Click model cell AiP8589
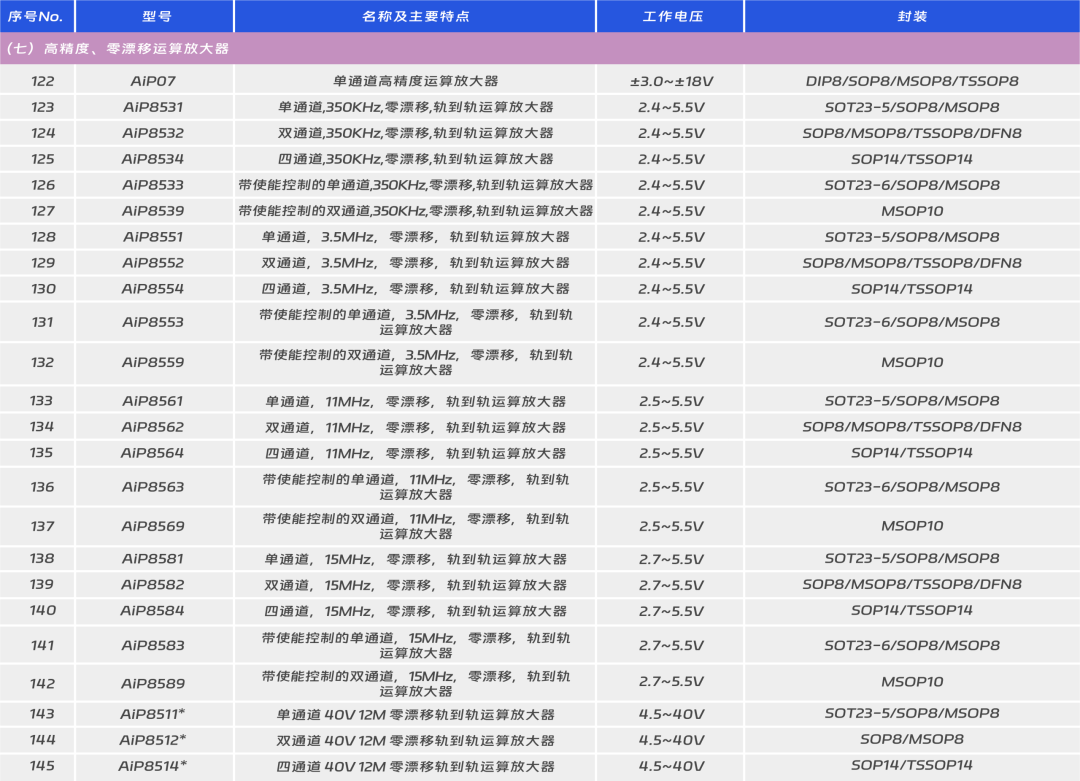Image resolution: width=1080 pixels, height=781 pixels. (153, 684)
